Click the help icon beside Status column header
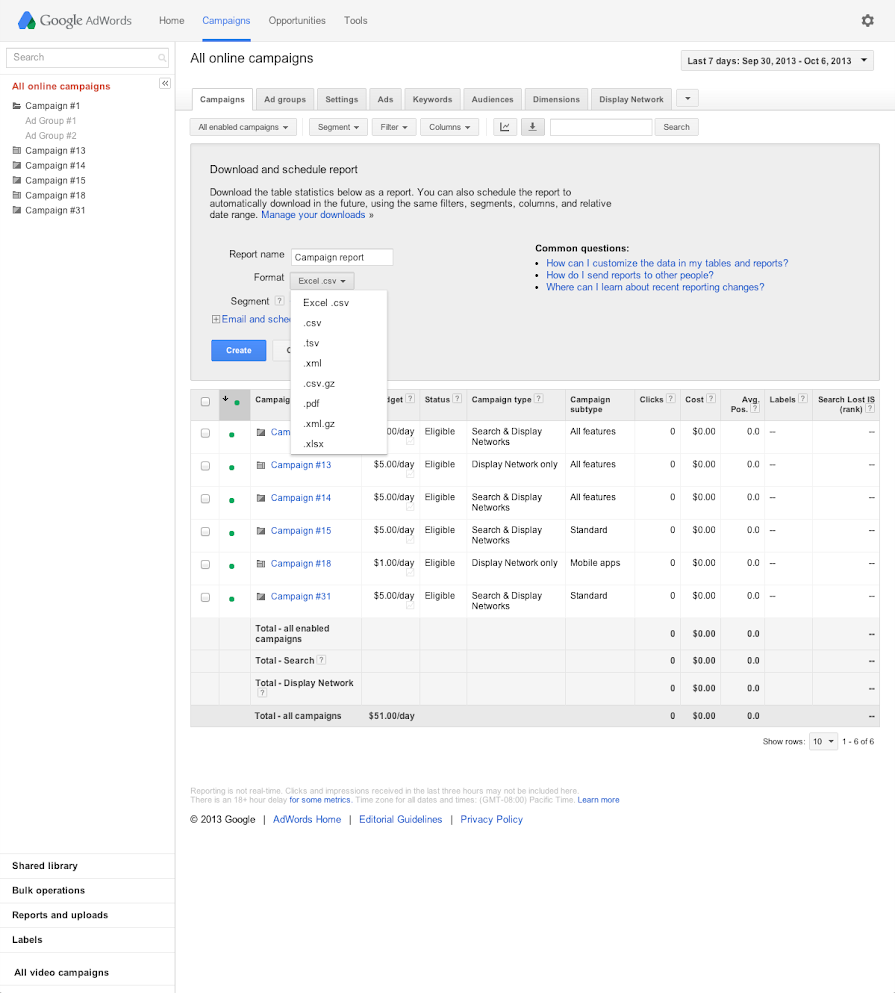The width and height of the screenshot is (895, 993). 457,399
